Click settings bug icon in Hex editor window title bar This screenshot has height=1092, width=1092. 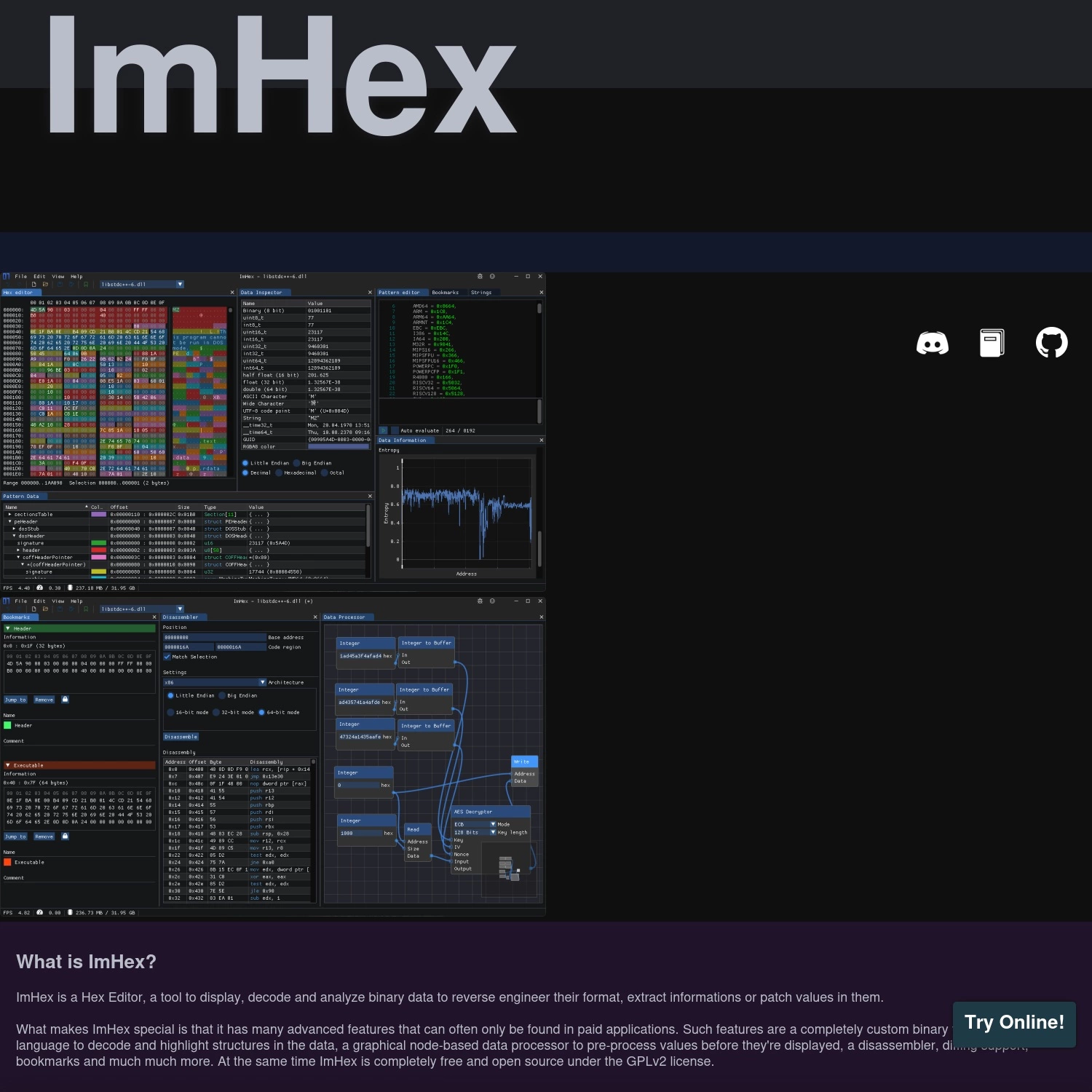(480, 277)
